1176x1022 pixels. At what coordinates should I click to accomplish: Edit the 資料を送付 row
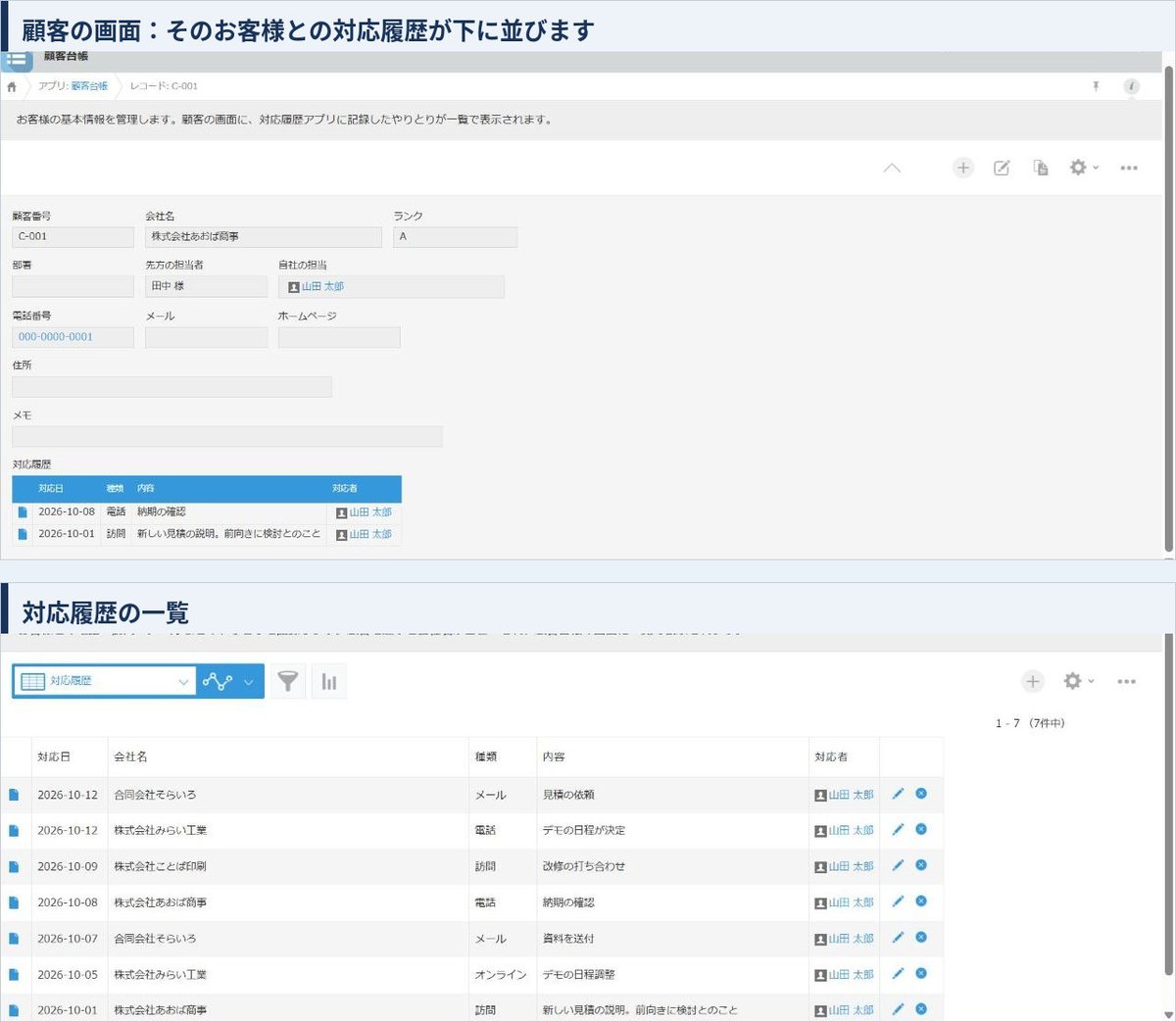pyautogui.click(x=898, y=938)
